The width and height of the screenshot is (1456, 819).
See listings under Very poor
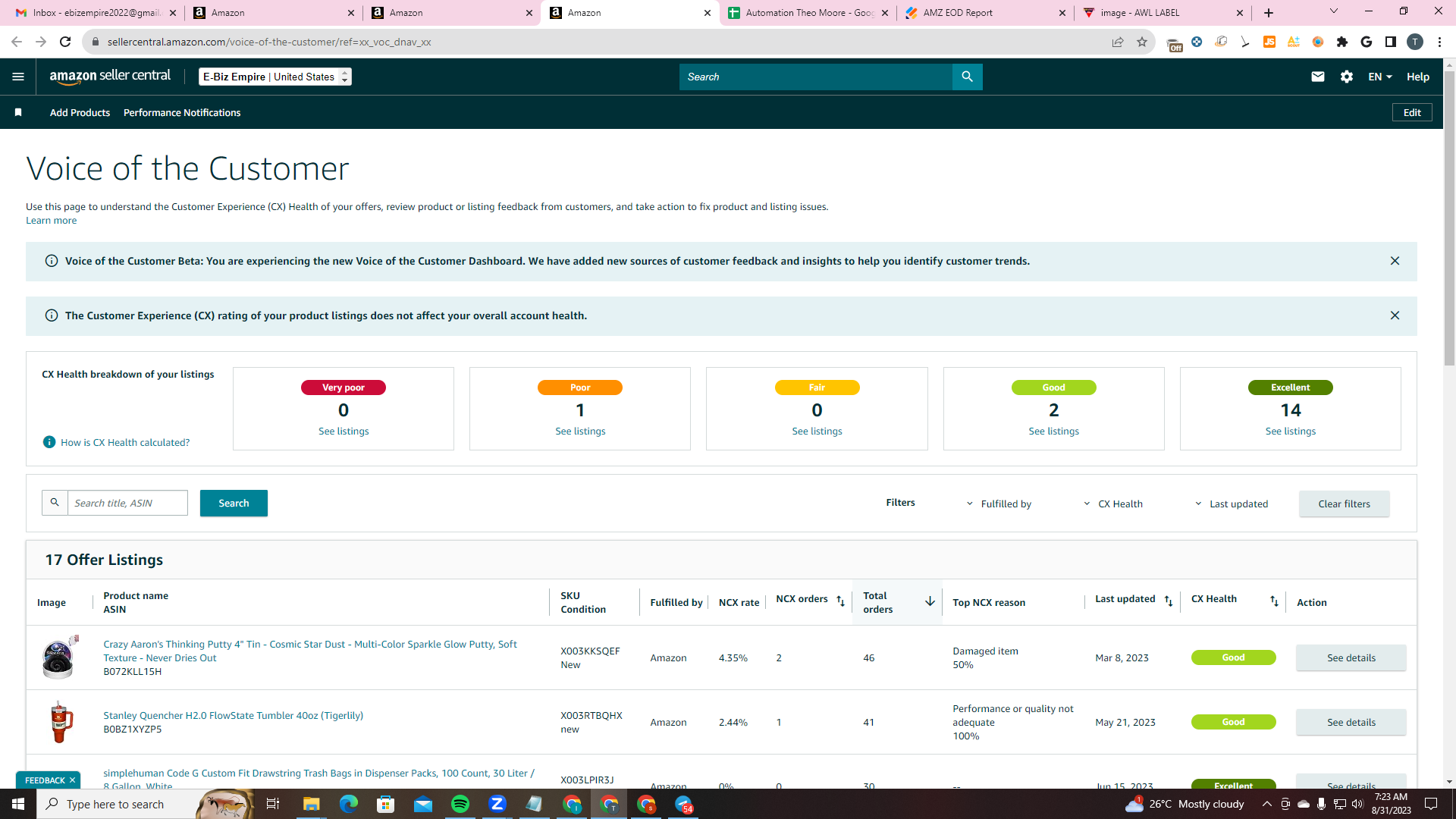[344, 431]
